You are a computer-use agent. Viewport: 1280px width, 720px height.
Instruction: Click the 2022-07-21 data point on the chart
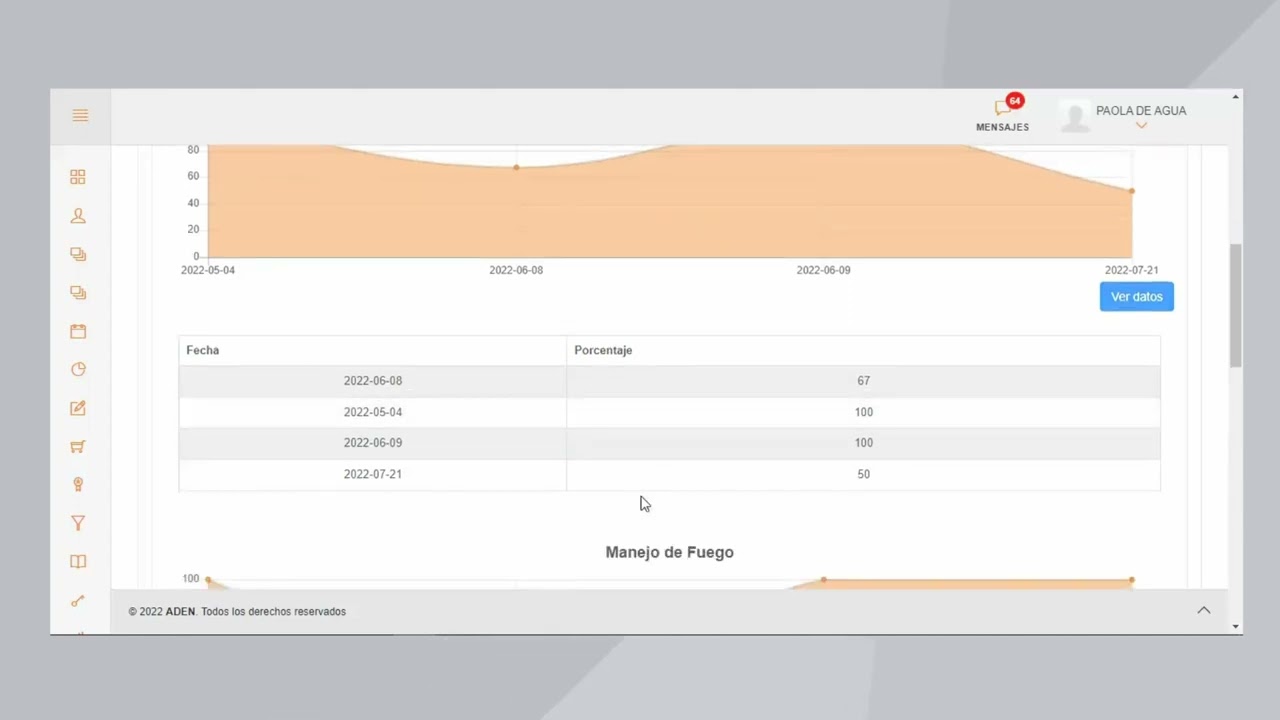(x=1131, y=191)
